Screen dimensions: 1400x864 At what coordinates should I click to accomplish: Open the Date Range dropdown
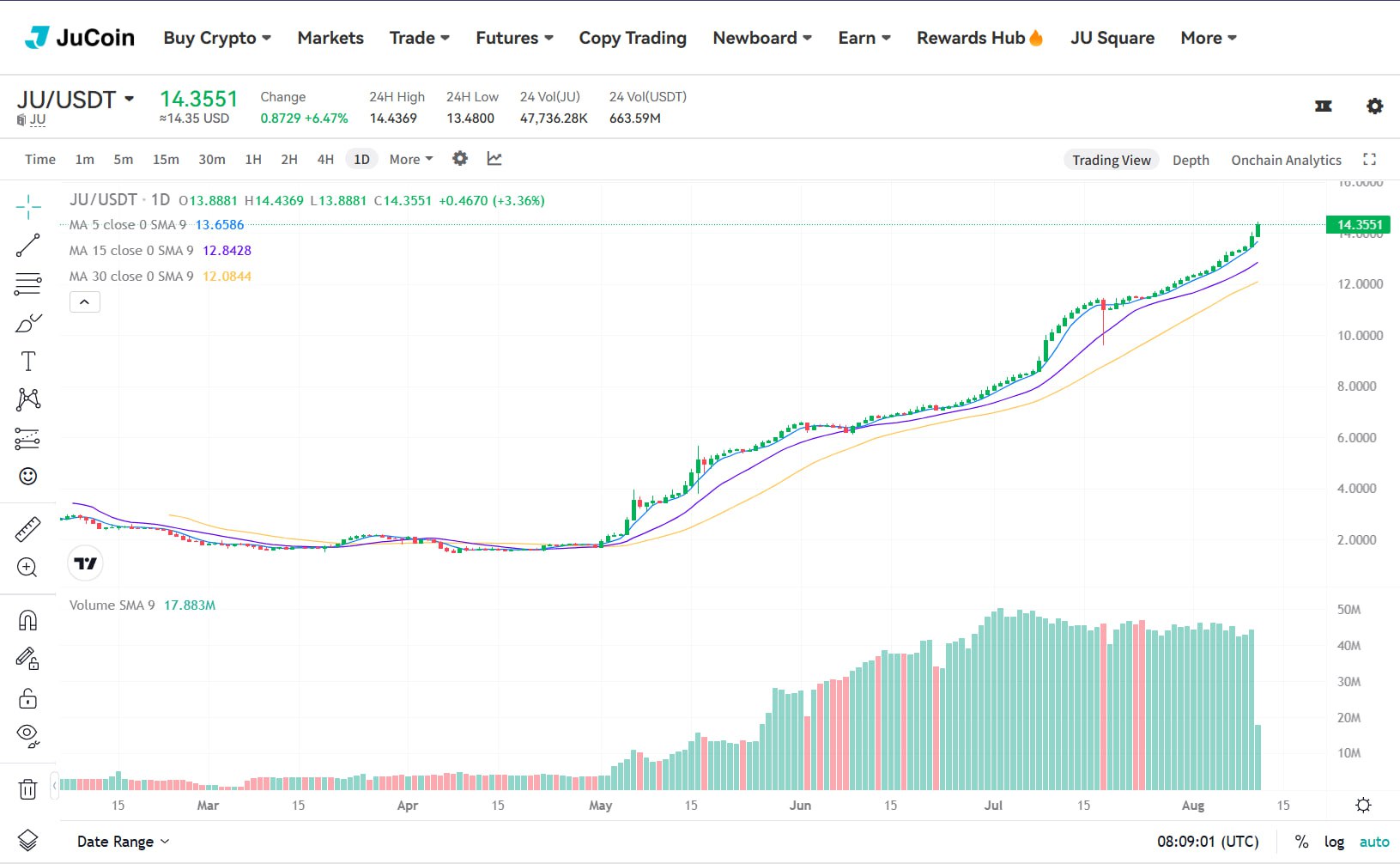(123, 842)
